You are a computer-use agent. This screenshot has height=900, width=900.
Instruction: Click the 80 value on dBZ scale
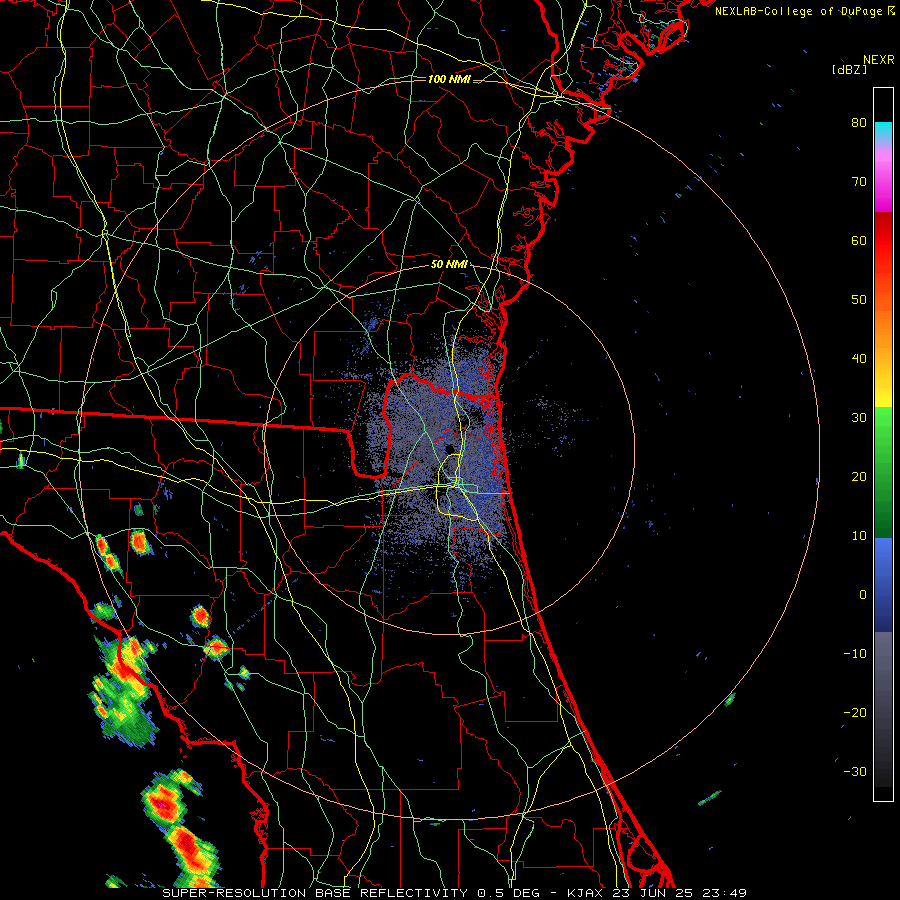tap(859, 123)
